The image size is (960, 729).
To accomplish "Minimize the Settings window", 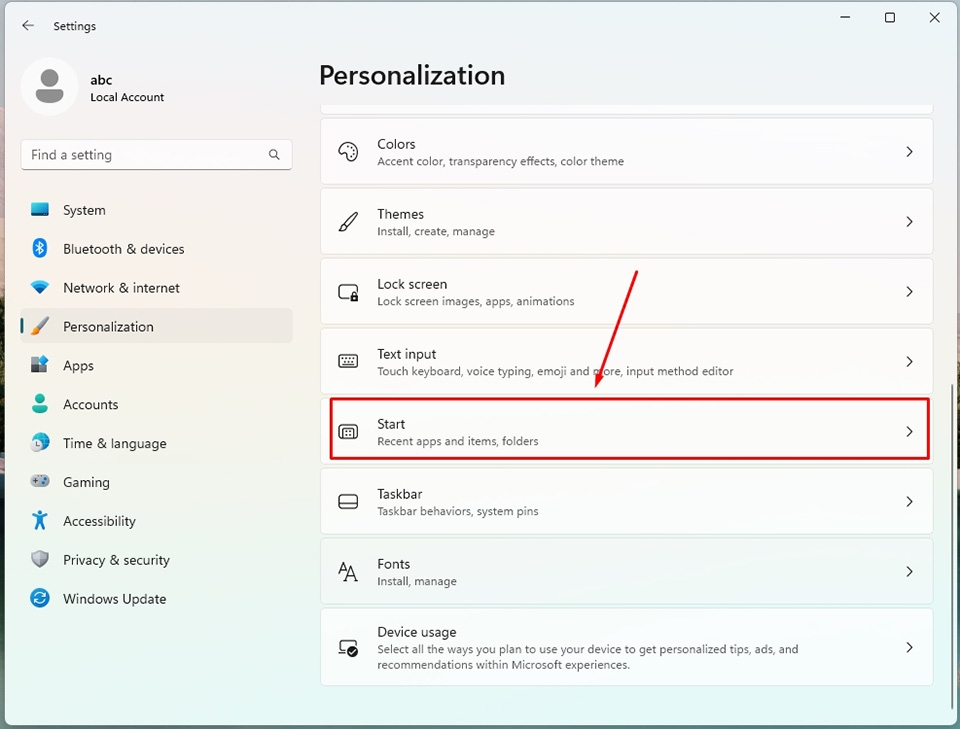I will [x=846, y=18].
